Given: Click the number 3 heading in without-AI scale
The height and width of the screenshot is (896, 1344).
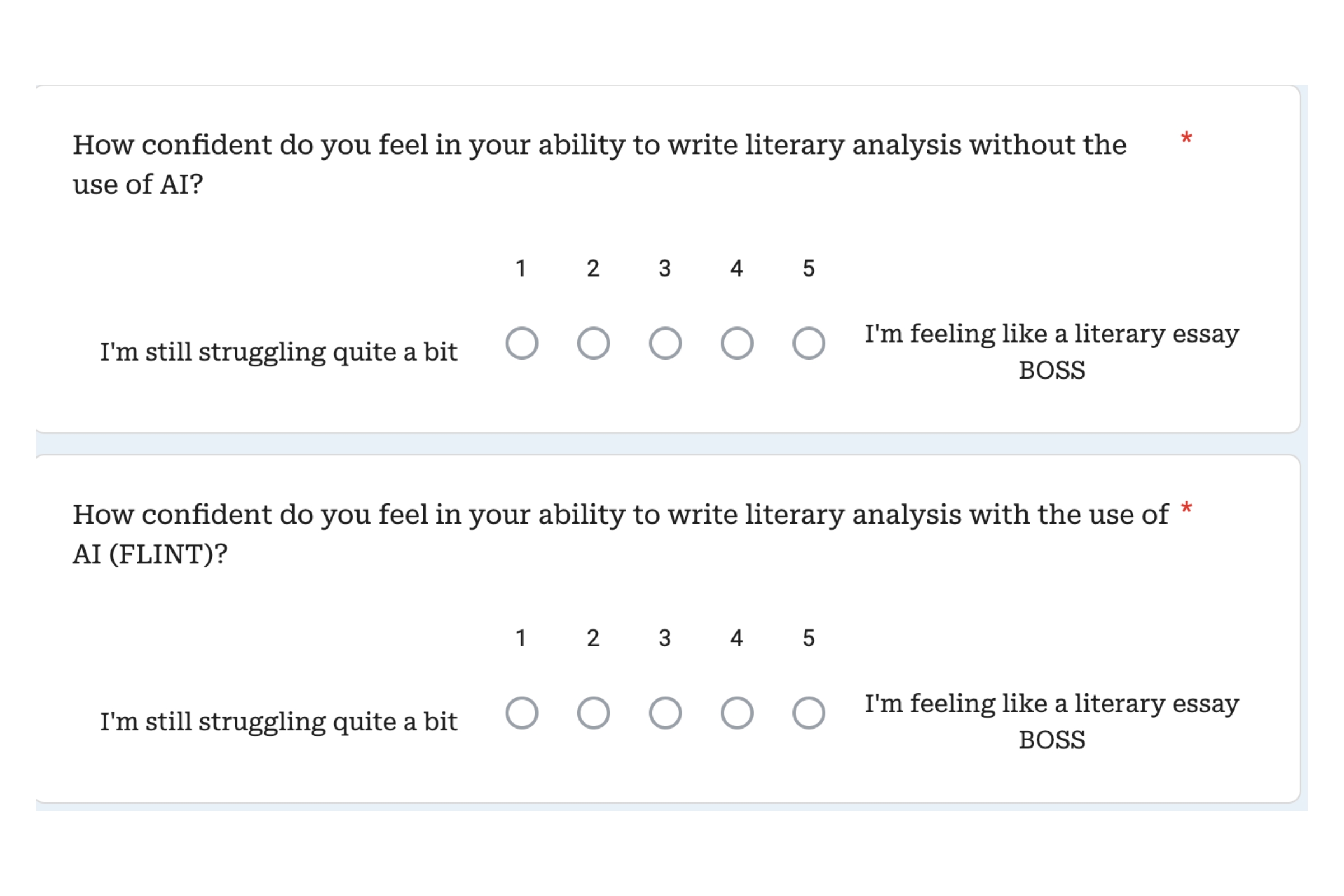Looking at the screenshot, I should [665, 268].
